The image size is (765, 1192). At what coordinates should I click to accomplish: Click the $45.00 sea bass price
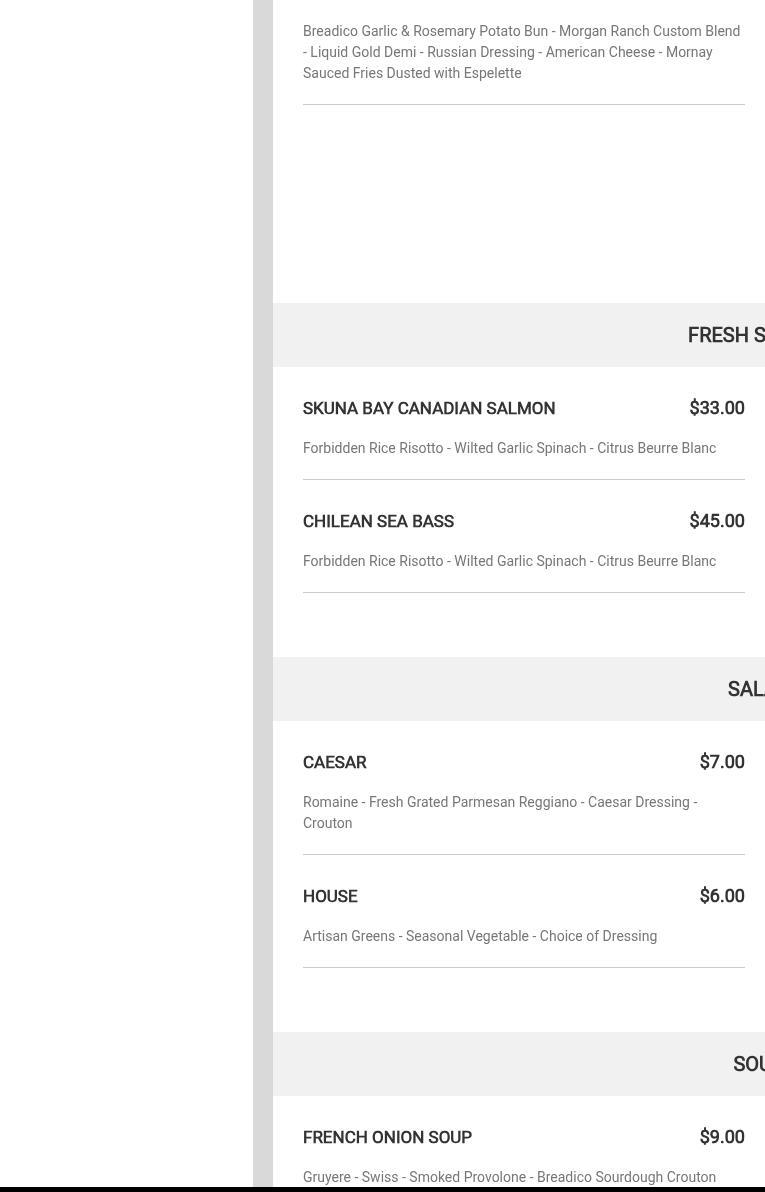click(x=716, y=521)
